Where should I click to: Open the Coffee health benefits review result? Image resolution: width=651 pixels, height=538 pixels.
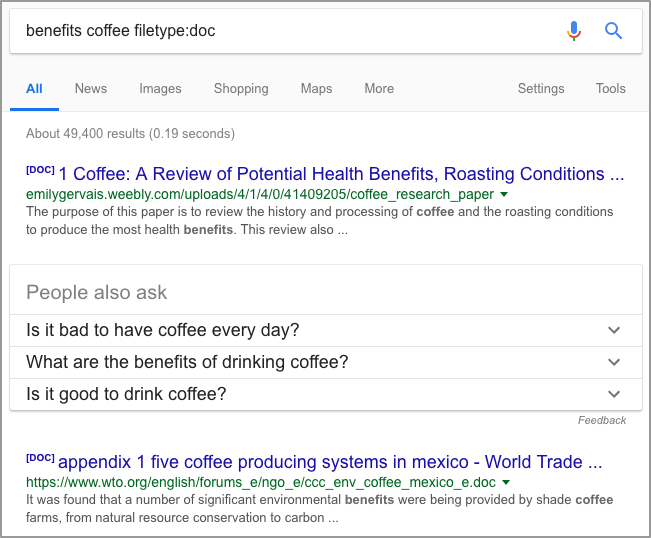(x=341, y=174)
